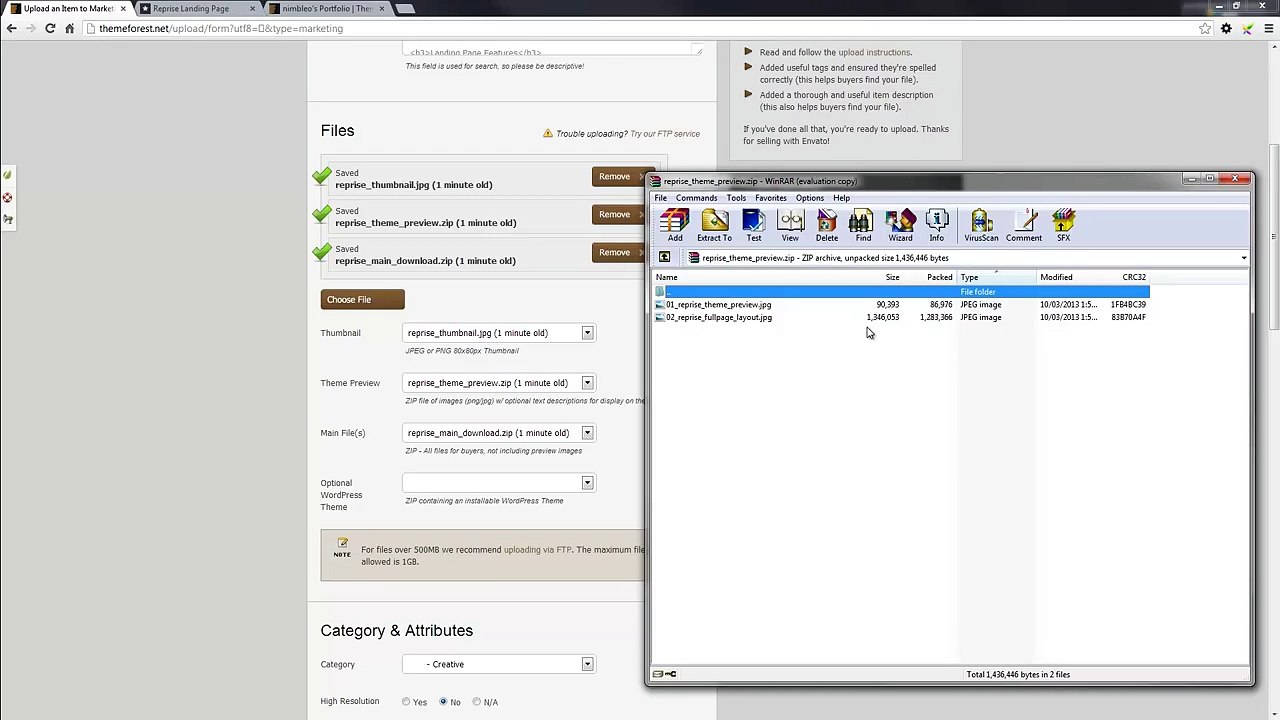Expand the WinRAR archive path dropdown arrow
The width and height of the screenshot is (1280, 720).
tap(1243, 258)
